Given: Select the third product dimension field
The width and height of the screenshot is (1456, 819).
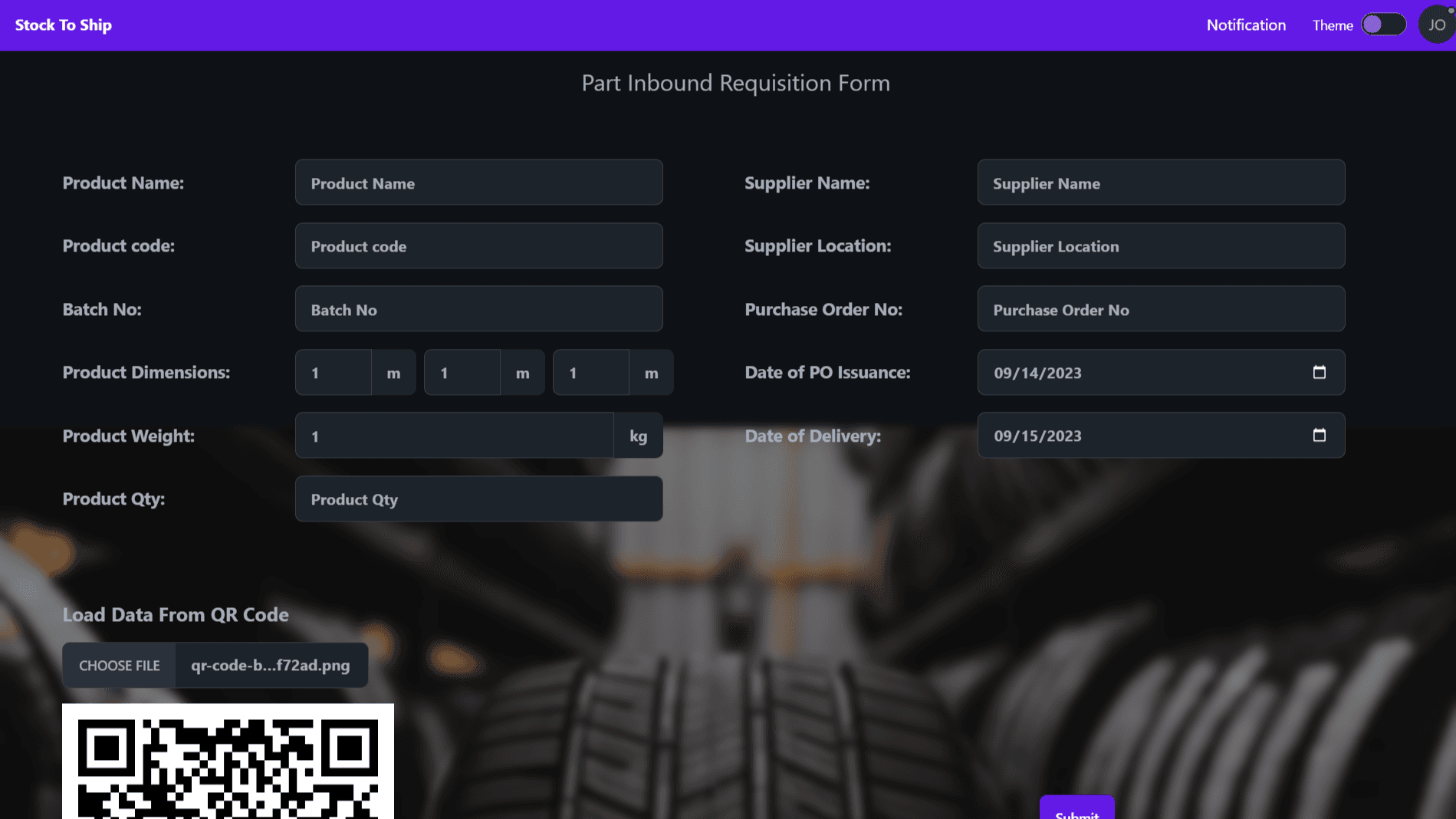Looking at the screenshot, I should pyautogui.click(x=591, y=373).
